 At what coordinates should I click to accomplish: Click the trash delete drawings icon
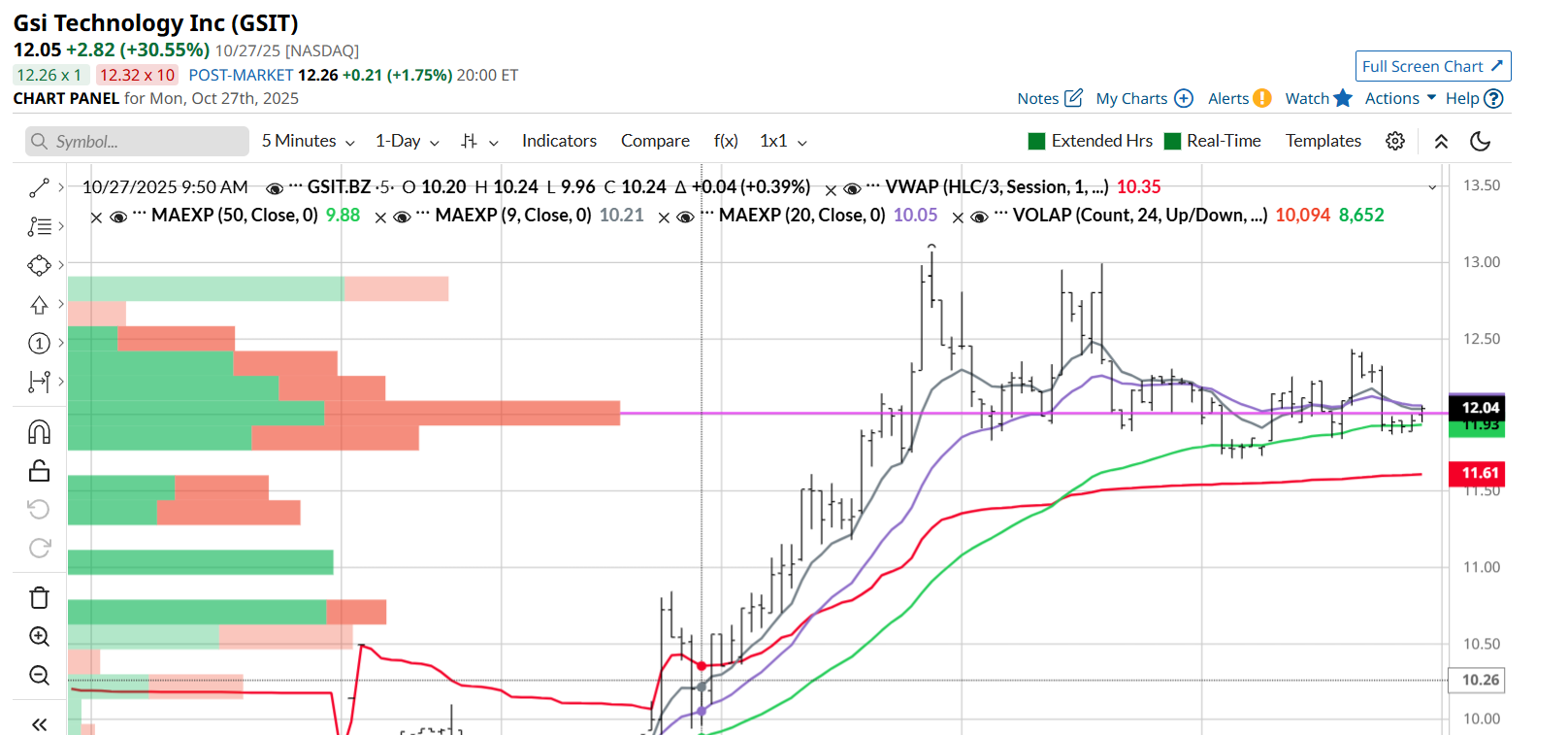coord(39,597)
